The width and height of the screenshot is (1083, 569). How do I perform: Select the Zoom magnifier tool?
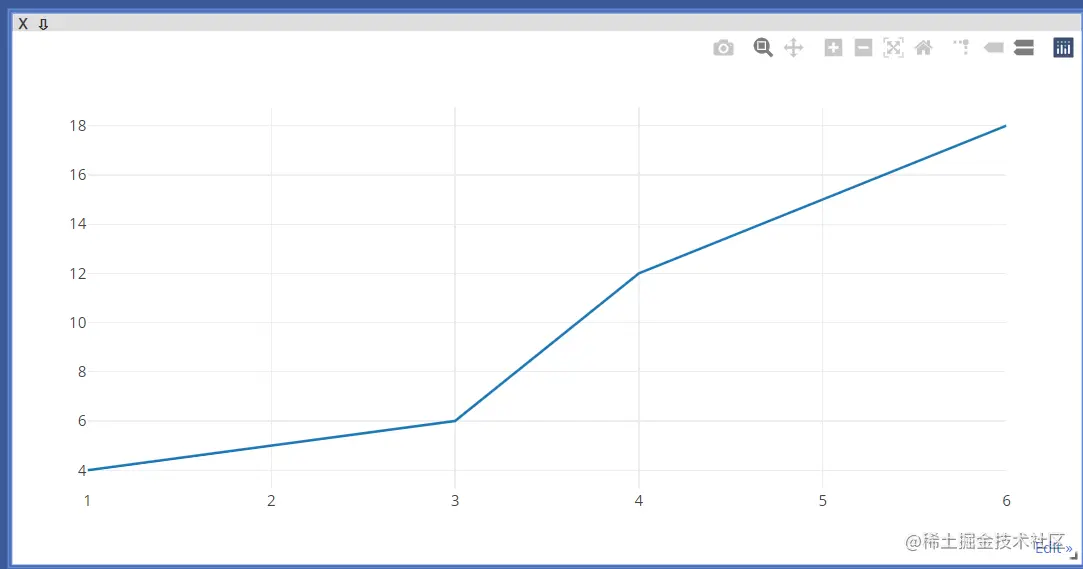[763, 48]
